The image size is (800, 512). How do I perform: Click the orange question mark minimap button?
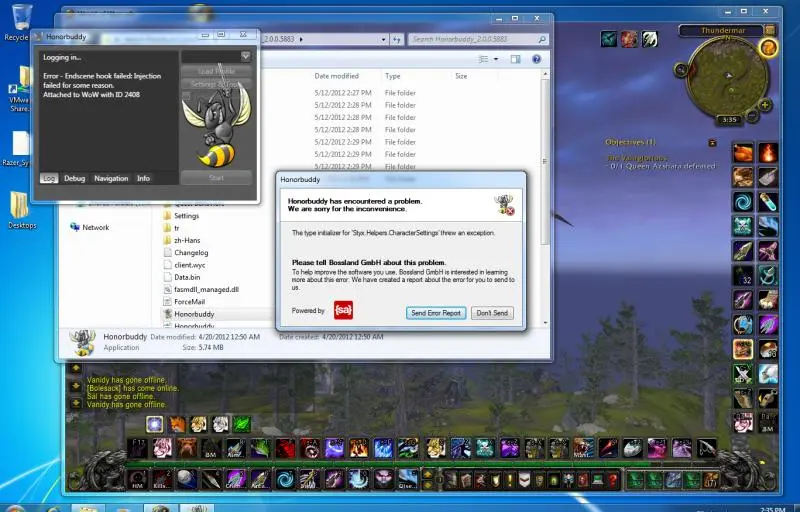pos(768,48)
